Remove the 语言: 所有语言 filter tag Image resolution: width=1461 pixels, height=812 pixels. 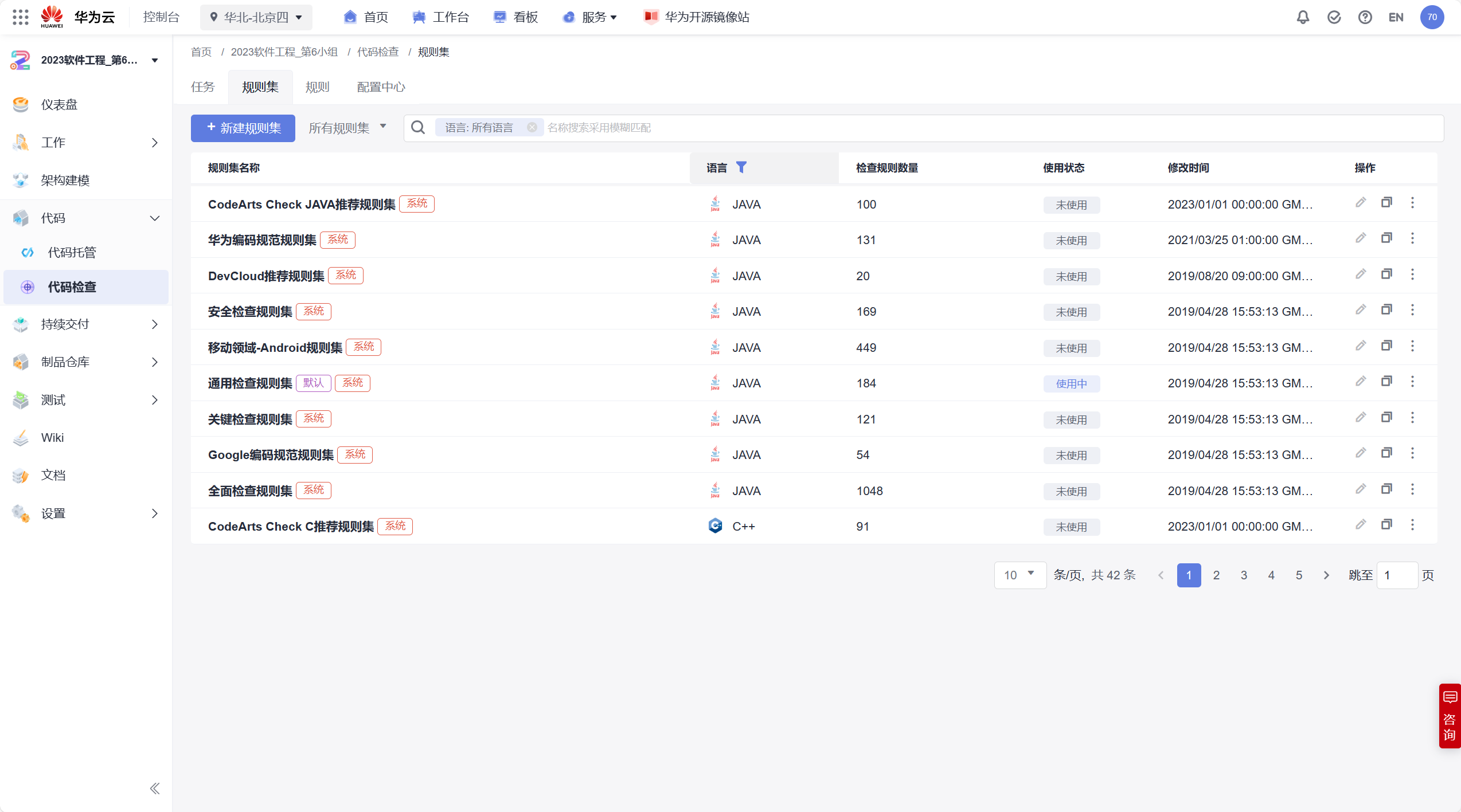tap(532, 128)
